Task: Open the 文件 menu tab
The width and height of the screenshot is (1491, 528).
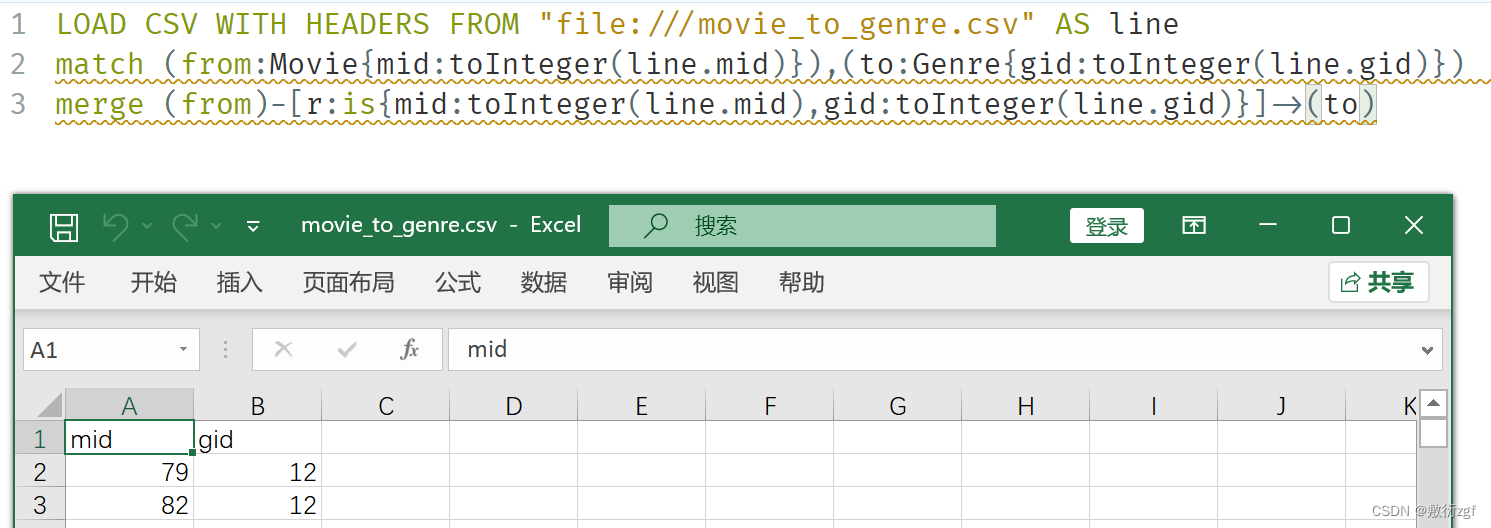Action: [62, 283]
